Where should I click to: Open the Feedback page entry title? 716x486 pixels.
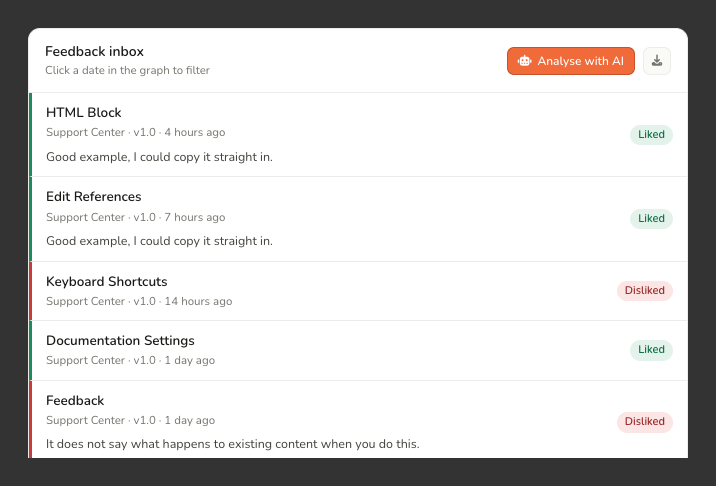(75, 401)
